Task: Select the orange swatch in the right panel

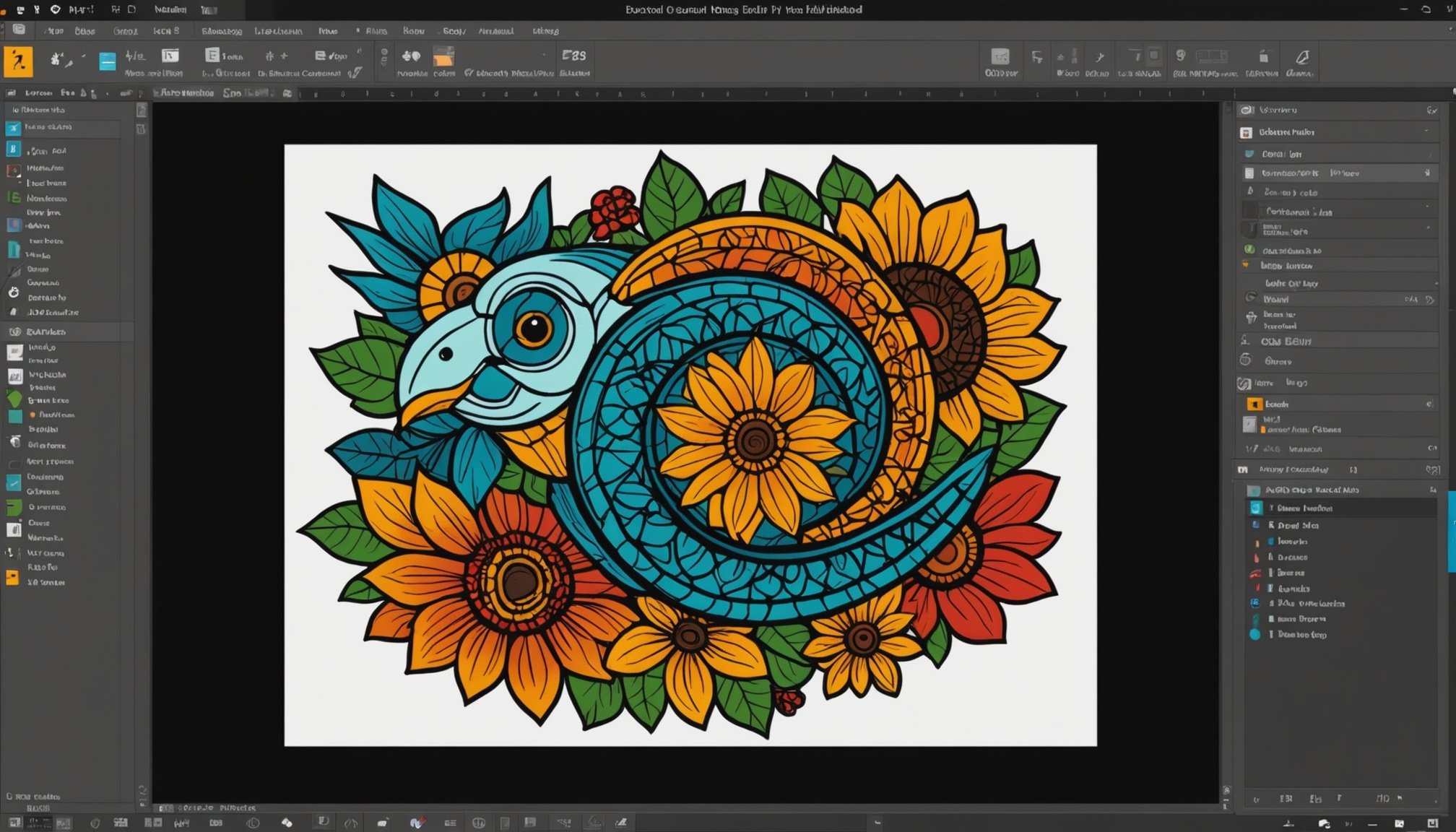Action: [x=1254, y=404]
